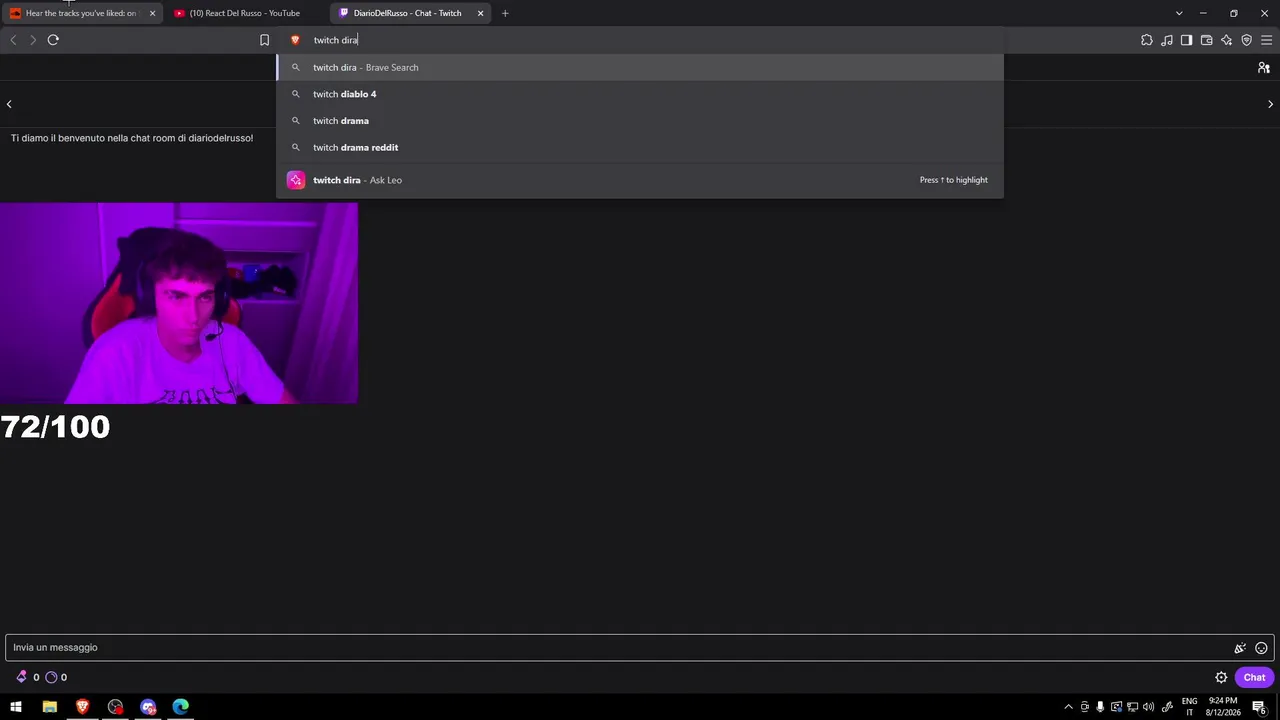This screenshot has width=1280, height=720.
Task: Open the taskbar clock showing 9:24 PM
Action: (x=1223, y=707)
